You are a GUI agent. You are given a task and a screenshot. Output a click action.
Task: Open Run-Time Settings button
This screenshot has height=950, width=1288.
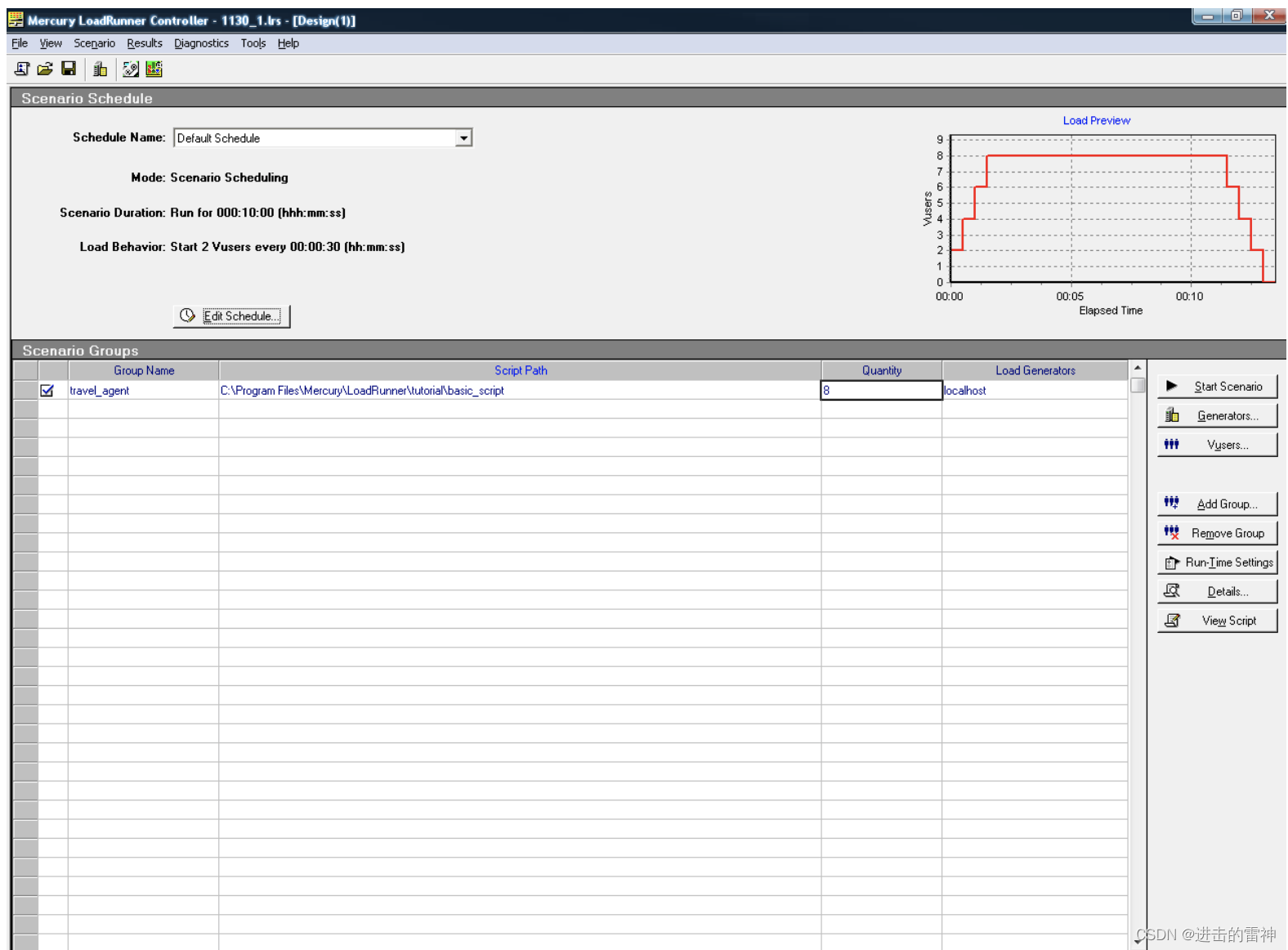pos(1217,562)
